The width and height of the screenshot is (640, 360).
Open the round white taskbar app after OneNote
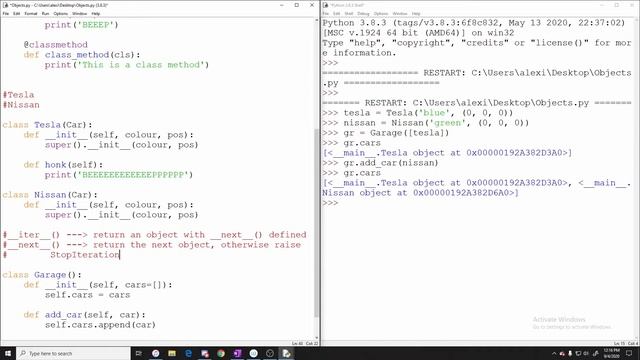click(x=253, y=353)
